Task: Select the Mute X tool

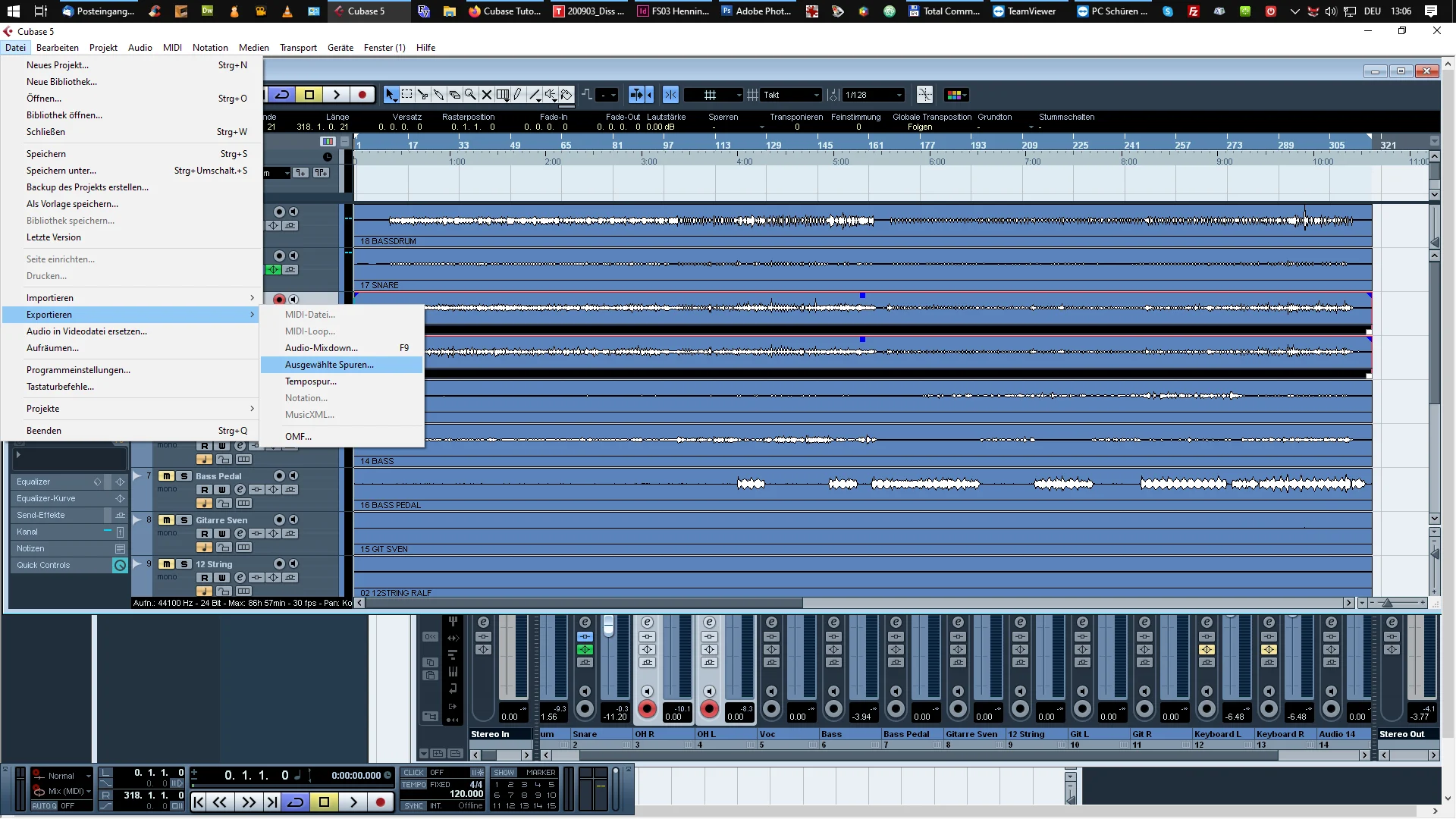Action: [486, 95]
